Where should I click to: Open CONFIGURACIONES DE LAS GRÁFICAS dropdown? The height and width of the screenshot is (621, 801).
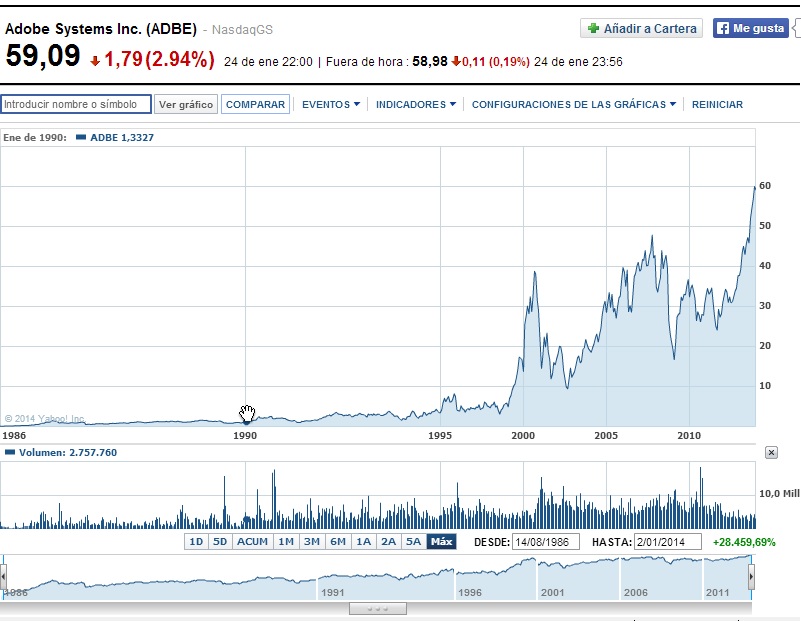tap(573, 104)
